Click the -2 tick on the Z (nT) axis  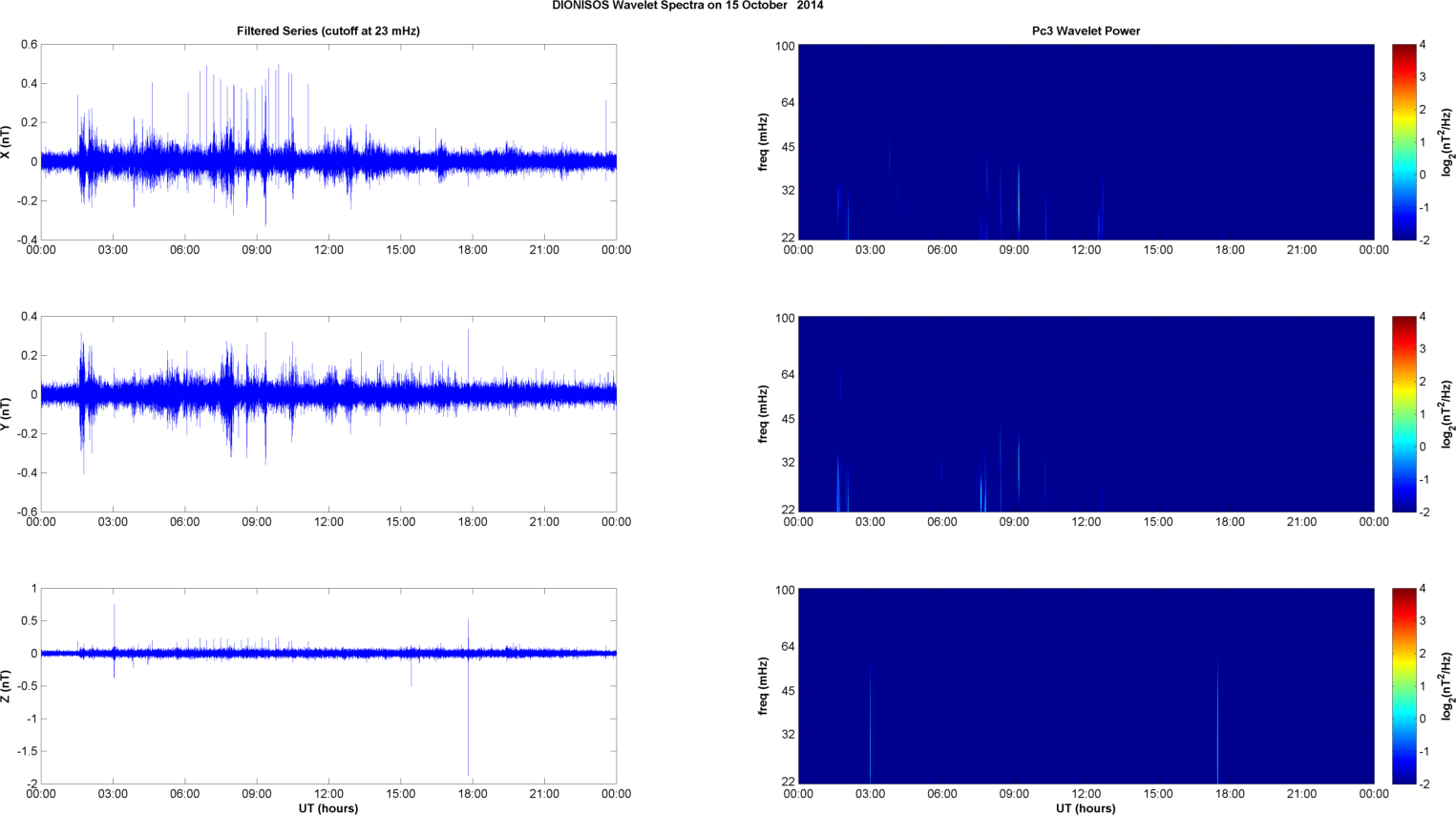point(32,784)
